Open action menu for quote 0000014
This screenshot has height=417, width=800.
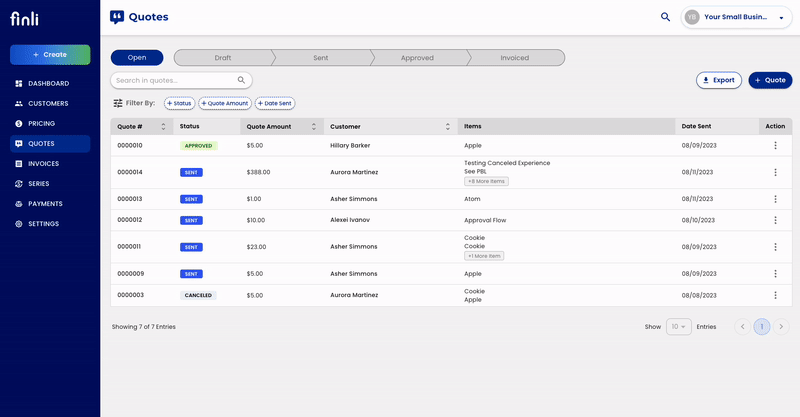(x=775, y=173)
